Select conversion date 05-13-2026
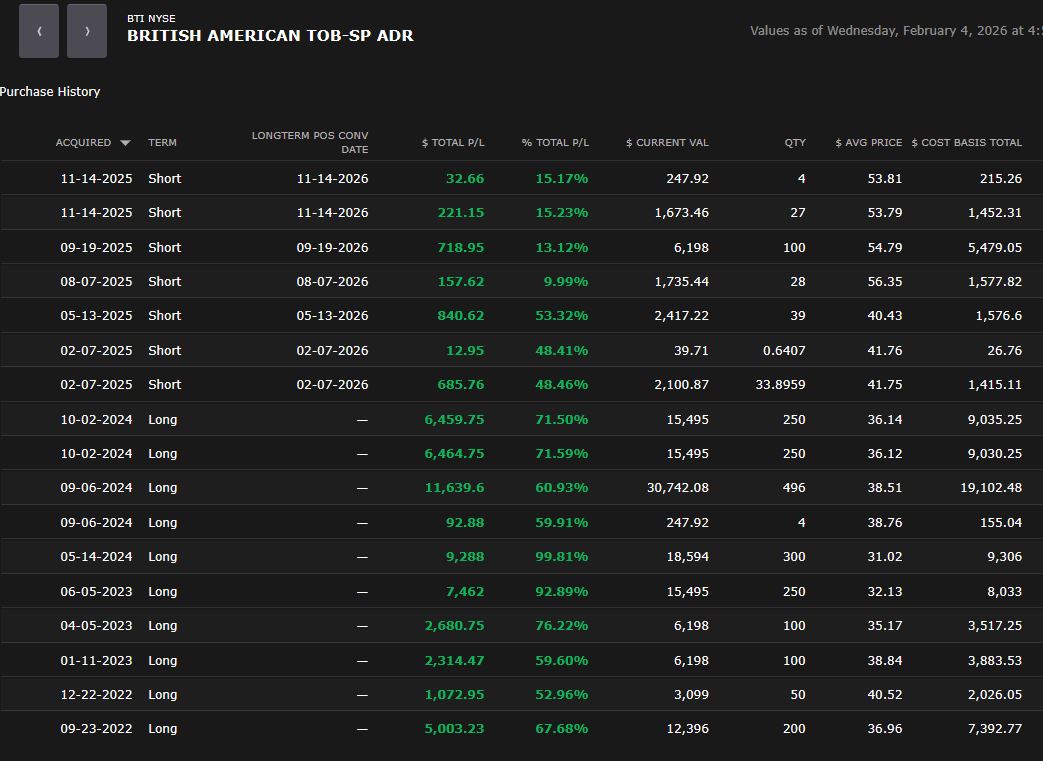 pyautogui.click(x=333, y=315)
